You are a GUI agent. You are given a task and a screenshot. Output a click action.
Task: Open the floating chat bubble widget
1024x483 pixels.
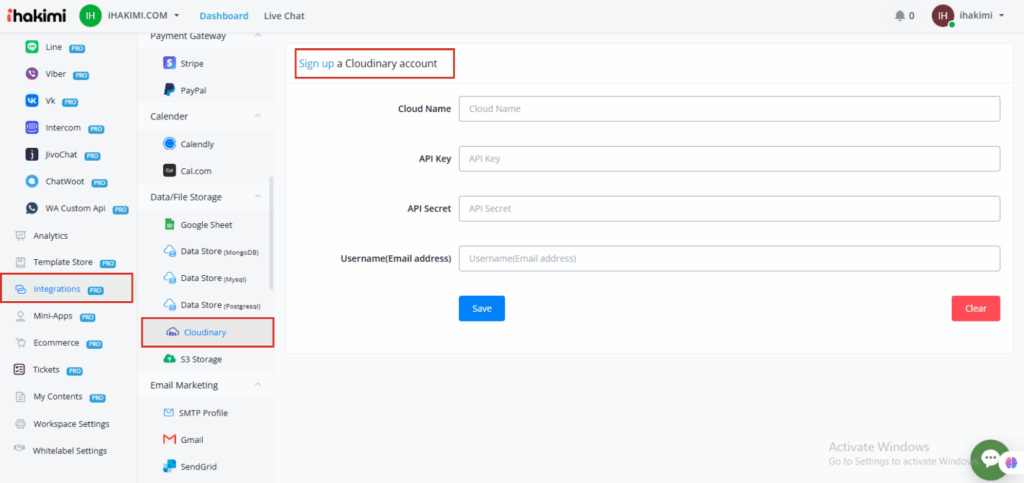(990, 459)
